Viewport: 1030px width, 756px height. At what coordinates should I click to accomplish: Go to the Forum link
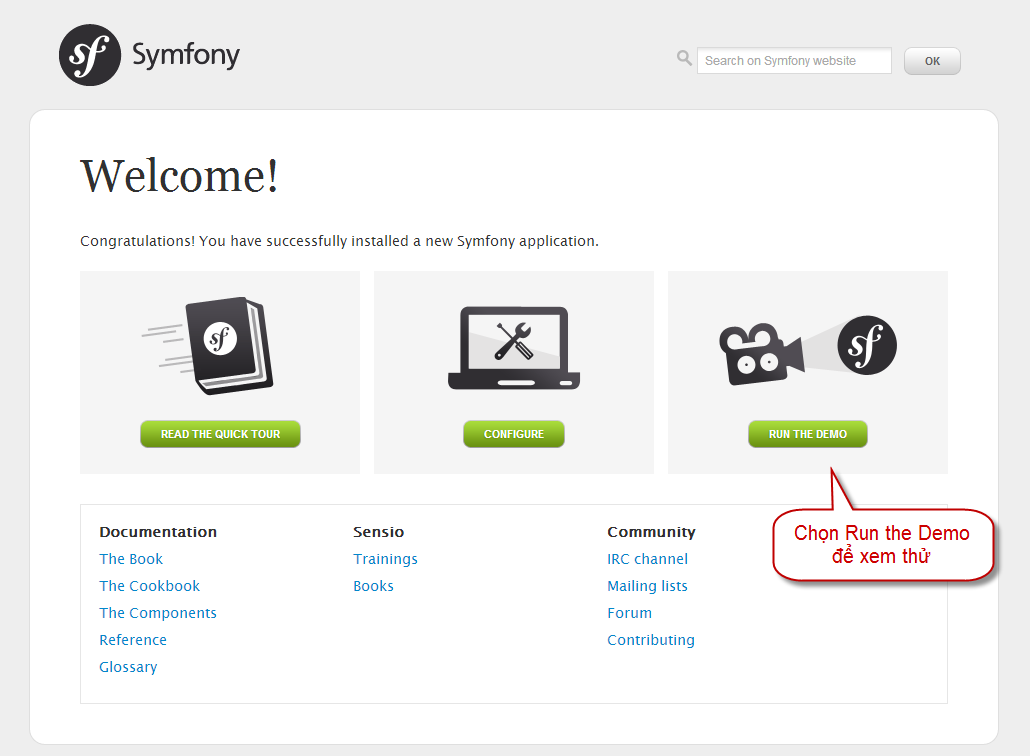point(629,613)
